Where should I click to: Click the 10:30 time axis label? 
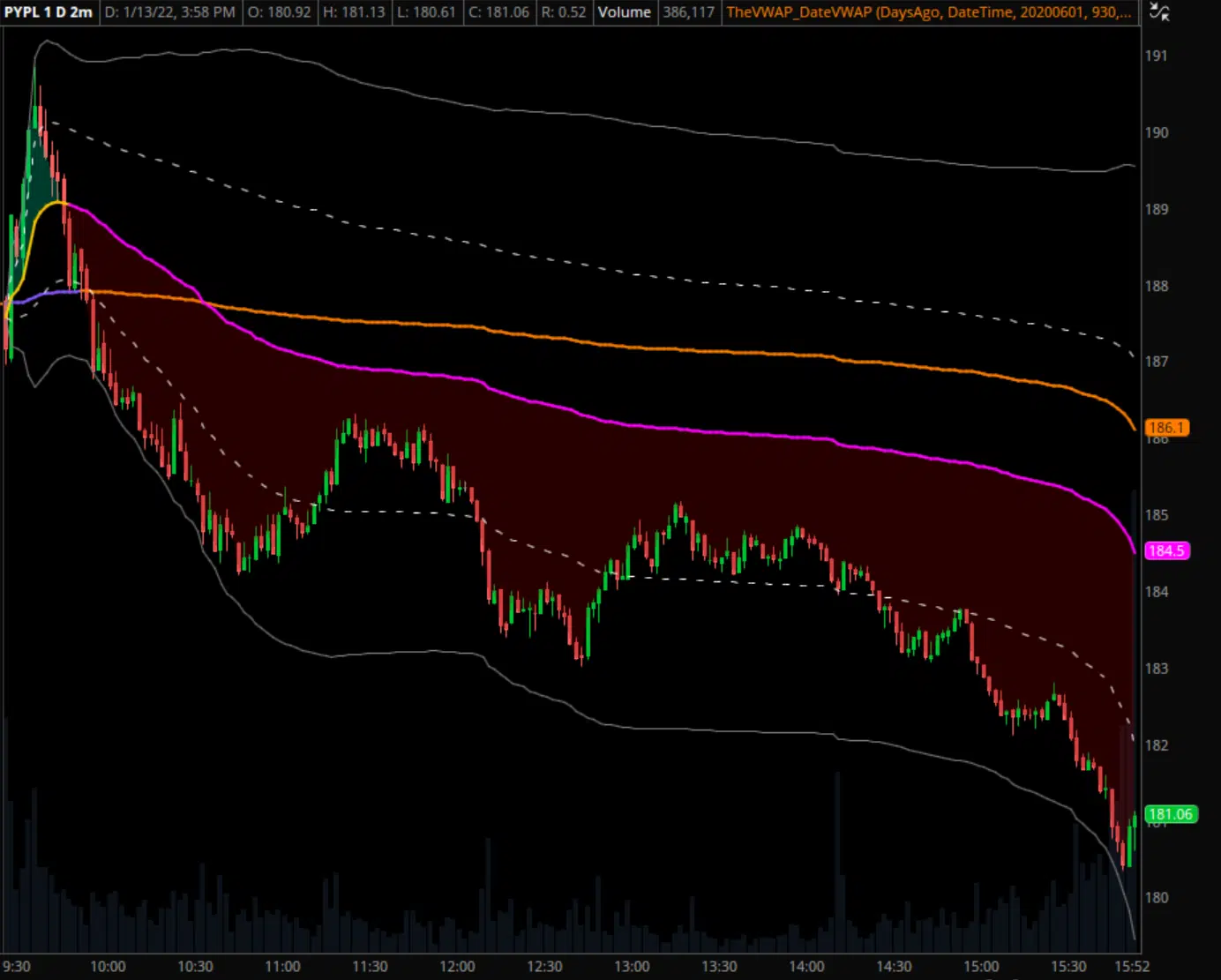(195, 967)
